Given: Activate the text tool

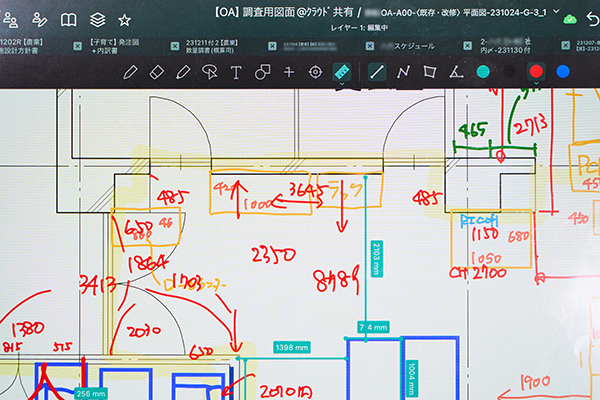Looking at the screenshot, I should click(x=236, y=72).
